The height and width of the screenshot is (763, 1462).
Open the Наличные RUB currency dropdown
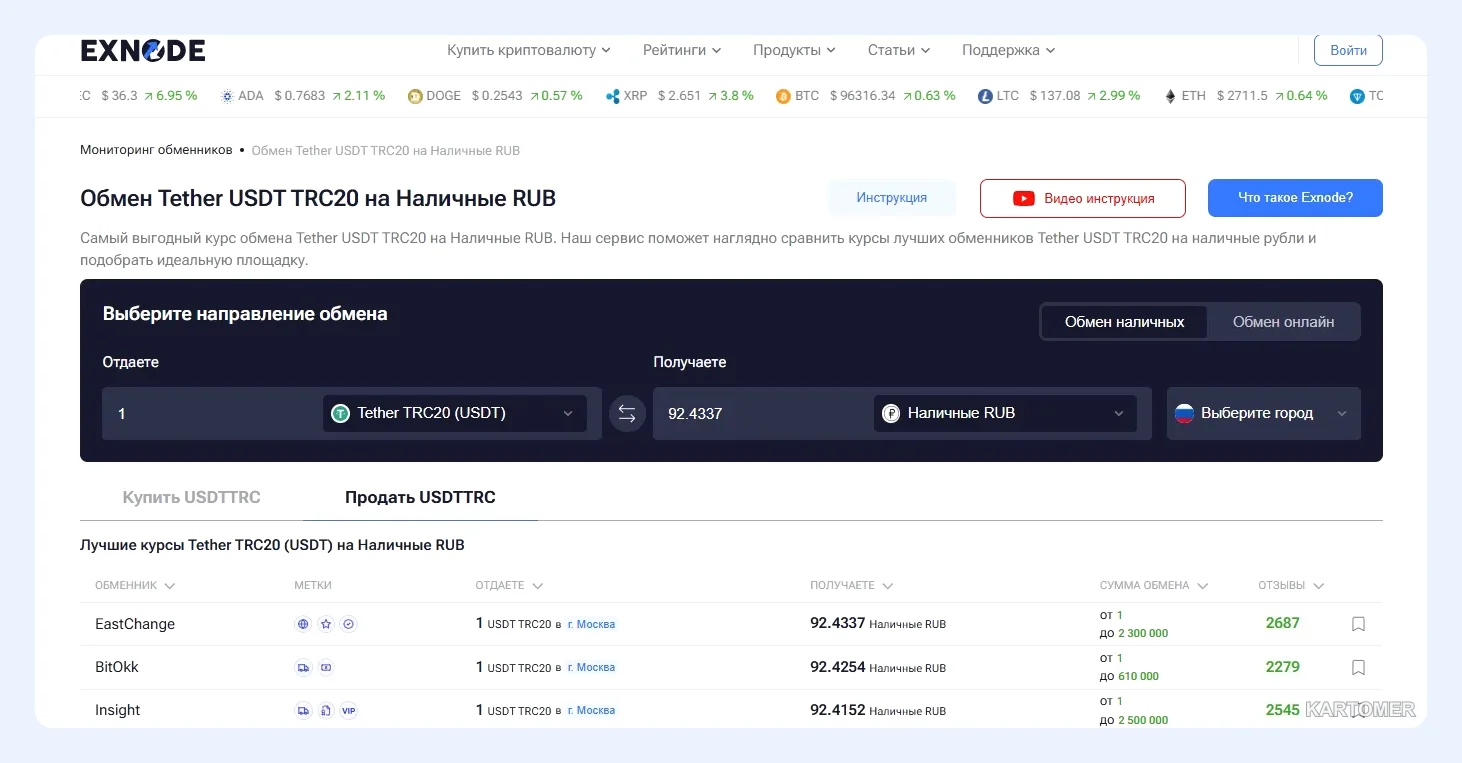tap(1005, 413)
